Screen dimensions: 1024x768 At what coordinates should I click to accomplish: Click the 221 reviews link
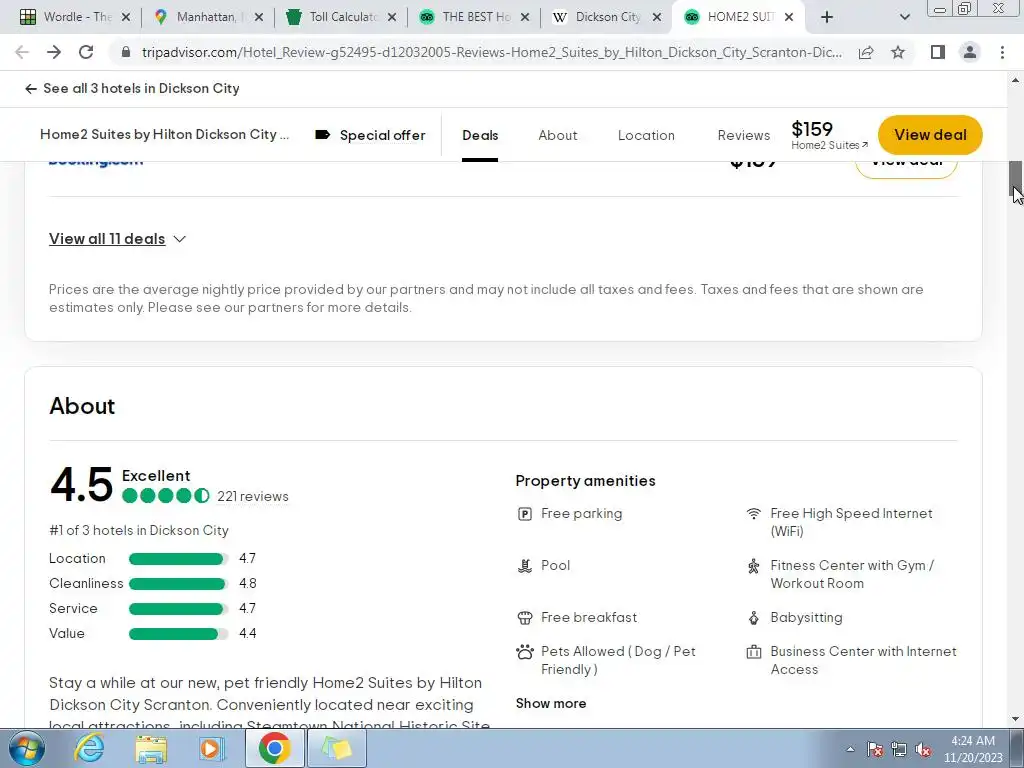click(253, 496)
